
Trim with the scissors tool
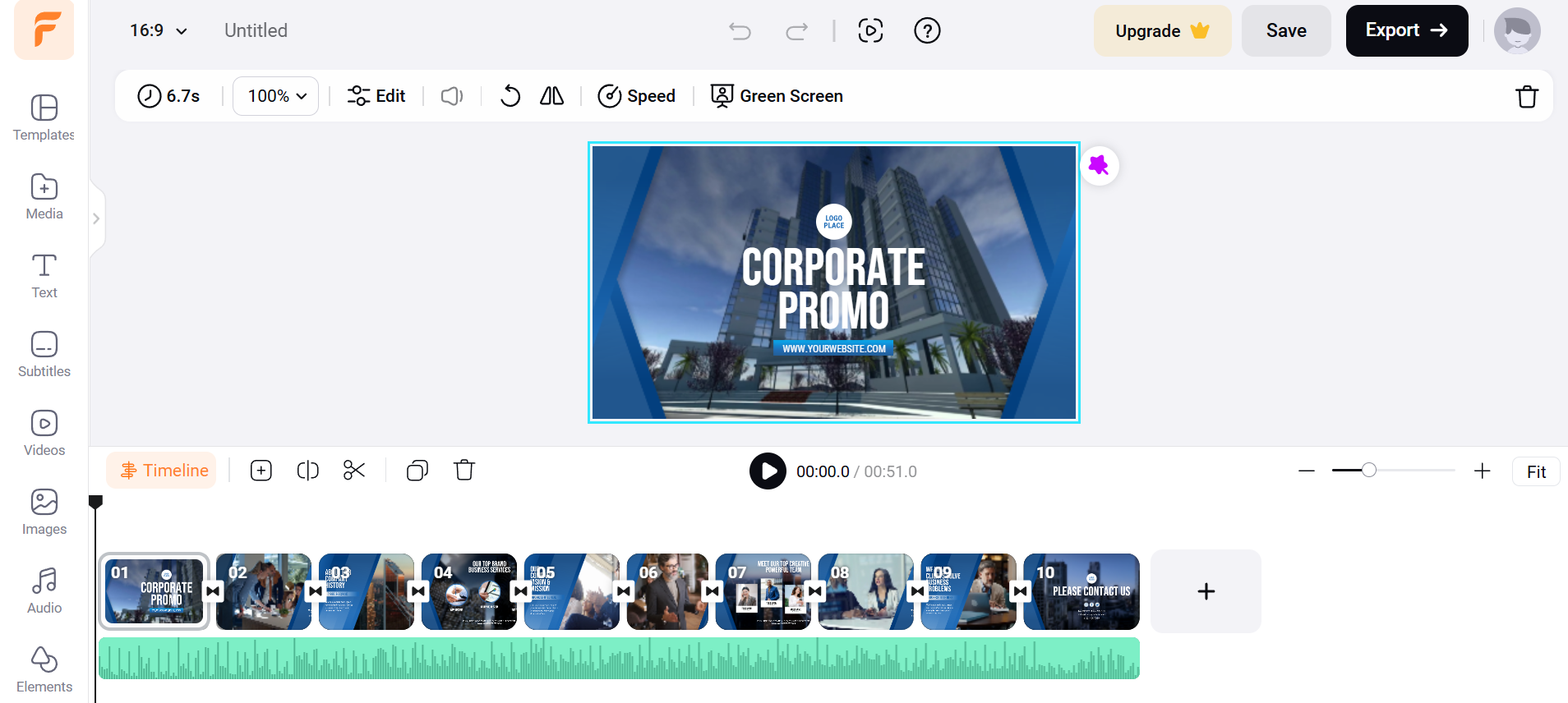(354, 471)
